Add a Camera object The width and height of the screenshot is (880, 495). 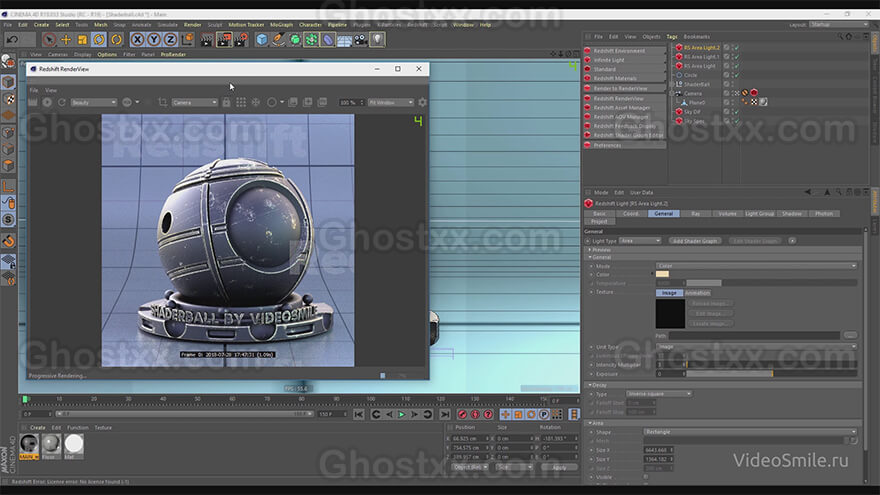pyautogui.click(x=361, y=39)
